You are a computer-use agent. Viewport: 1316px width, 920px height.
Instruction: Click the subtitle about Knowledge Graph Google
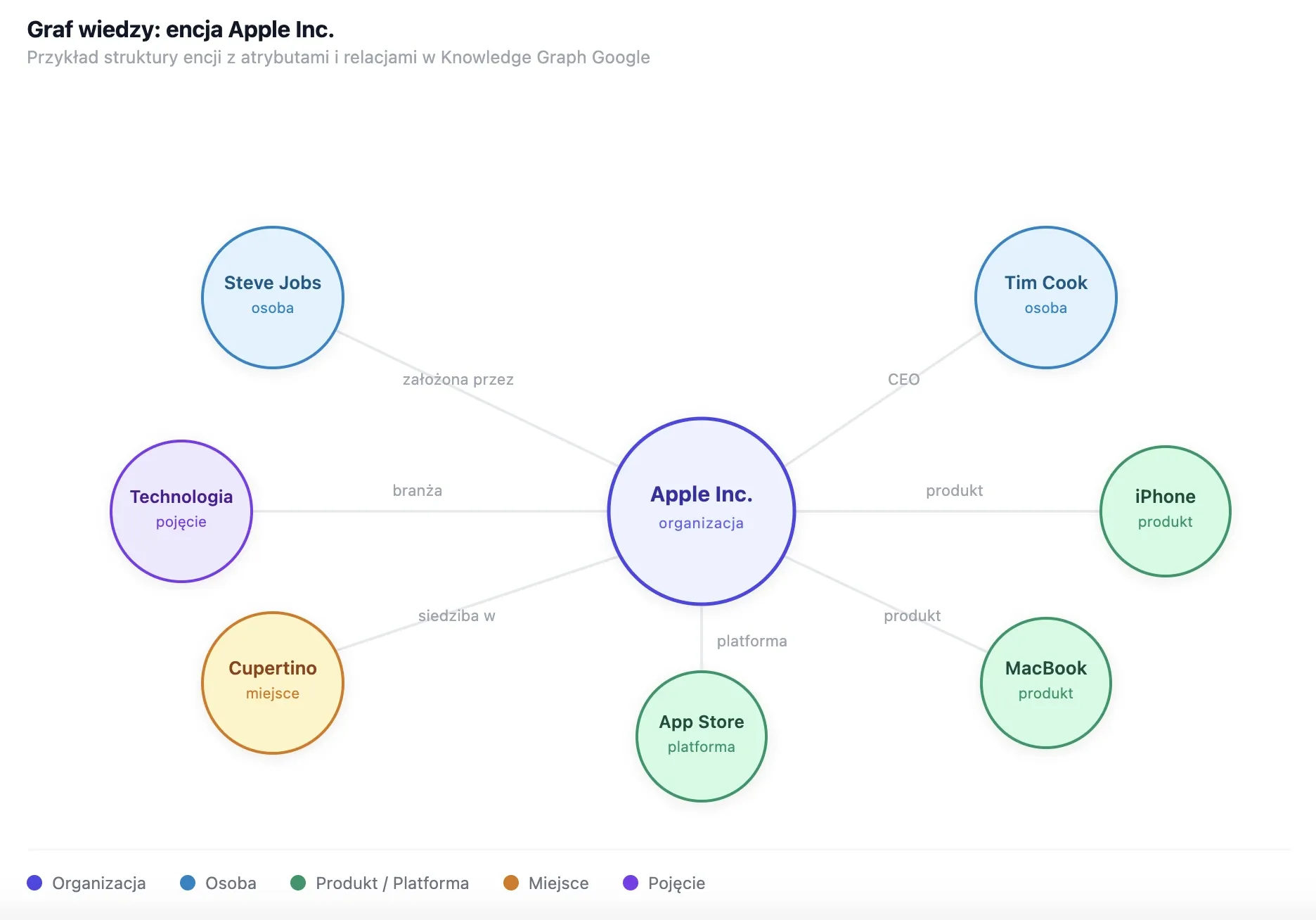[x=338, y=58]
